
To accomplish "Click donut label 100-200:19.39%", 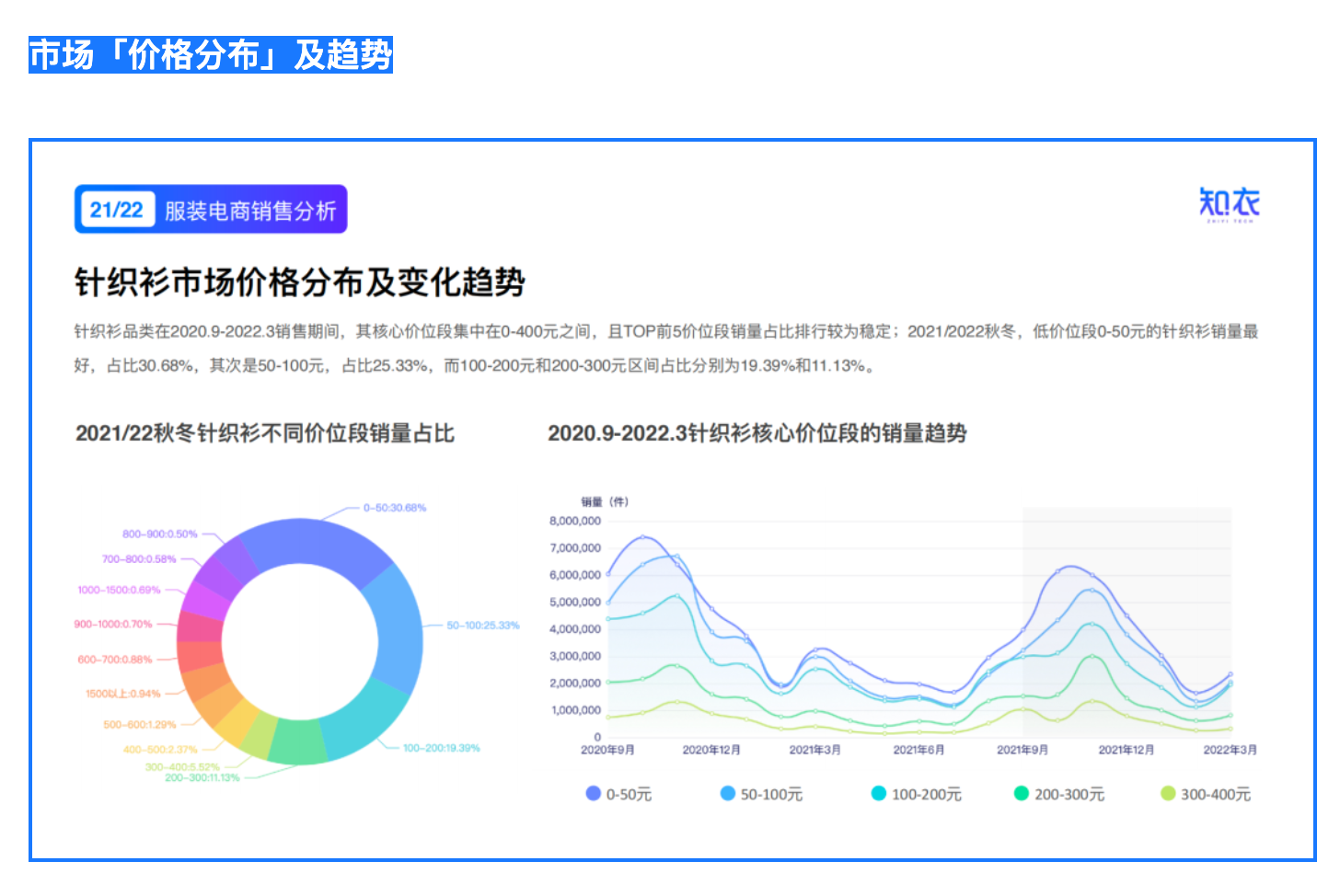I will tap(442, 748).
